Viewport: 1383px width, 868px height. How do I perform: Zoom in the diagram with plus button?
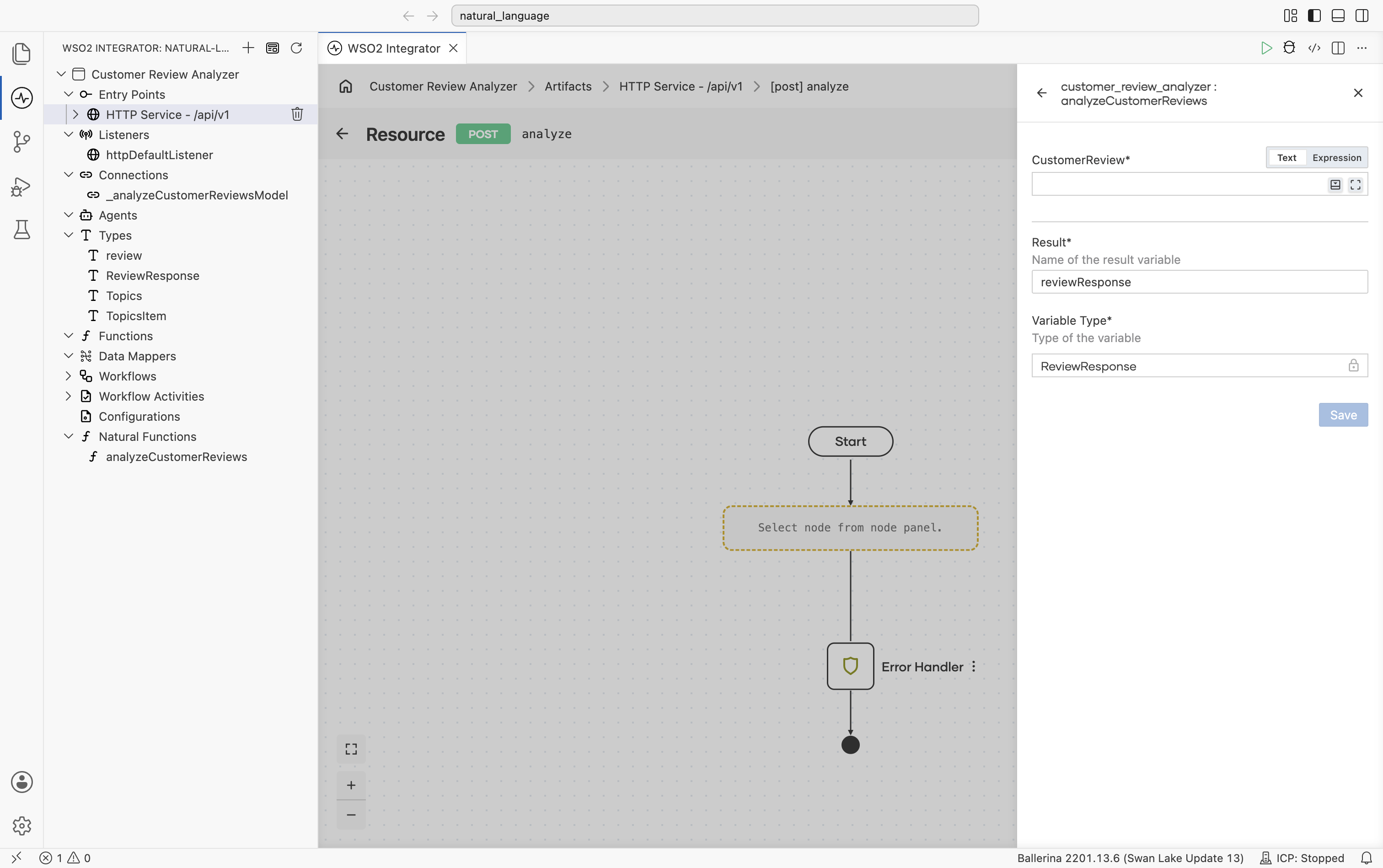[351, 785]
